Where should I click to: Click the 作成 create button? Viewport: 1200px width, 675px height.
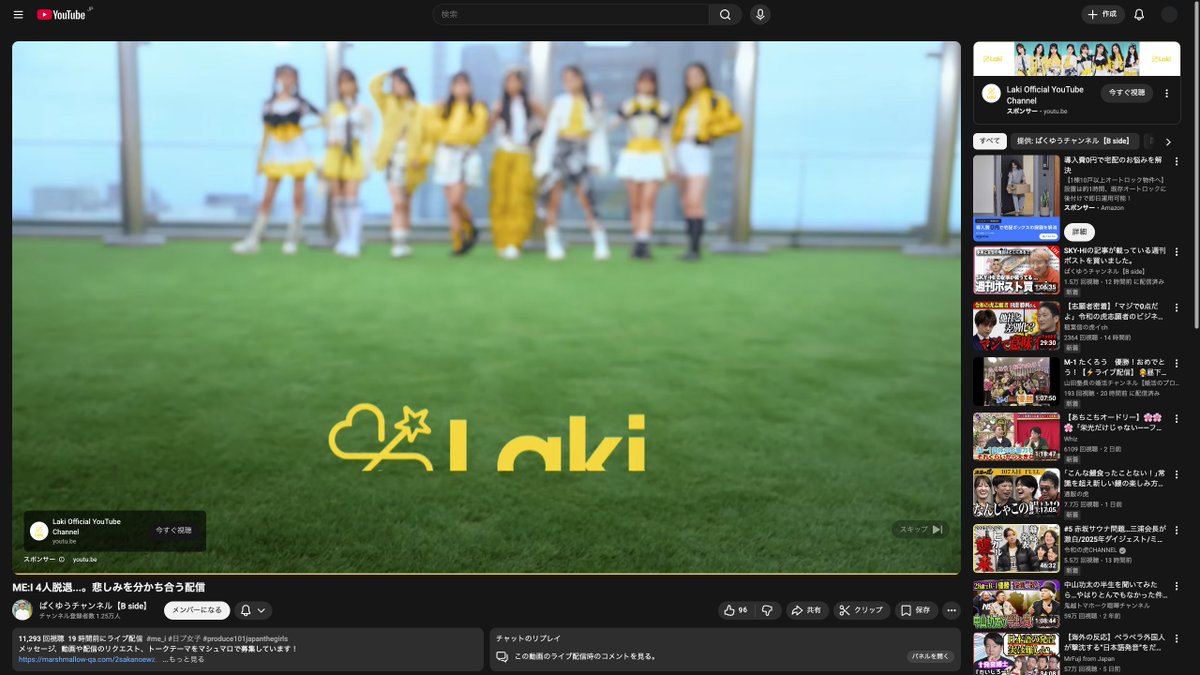1103,15
